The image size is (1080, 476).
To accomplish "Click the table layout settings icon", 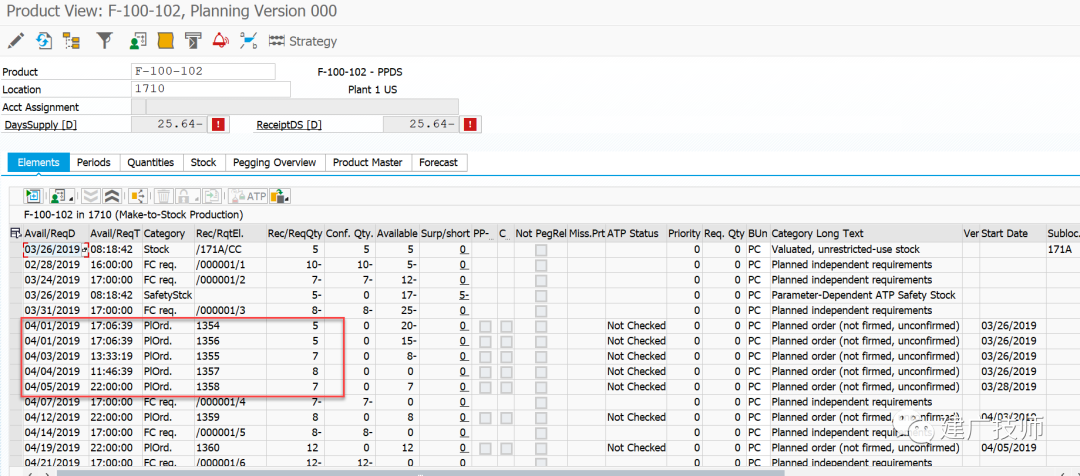I will click(x=17, y=234).
